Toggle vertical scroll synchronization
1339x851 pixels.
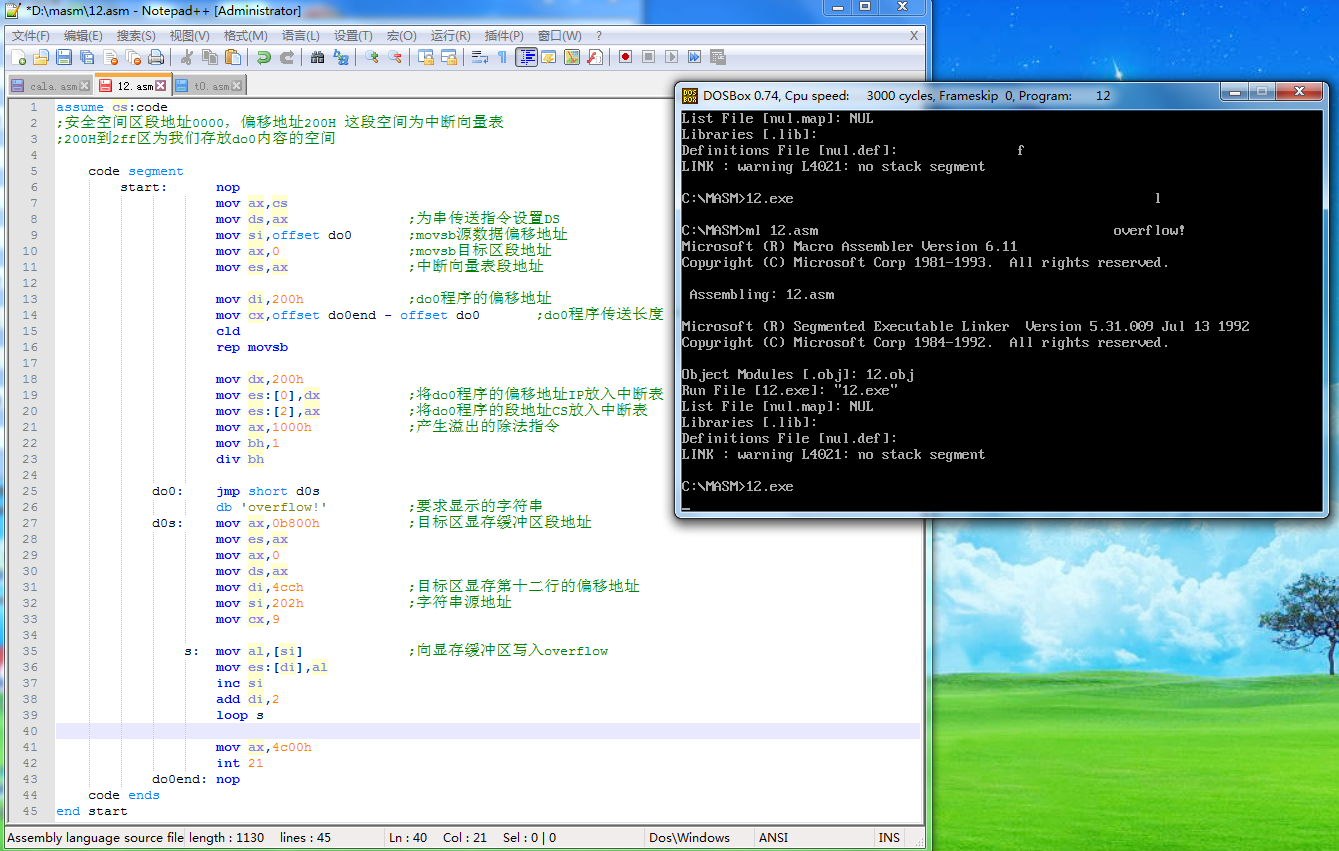point(425,57)
